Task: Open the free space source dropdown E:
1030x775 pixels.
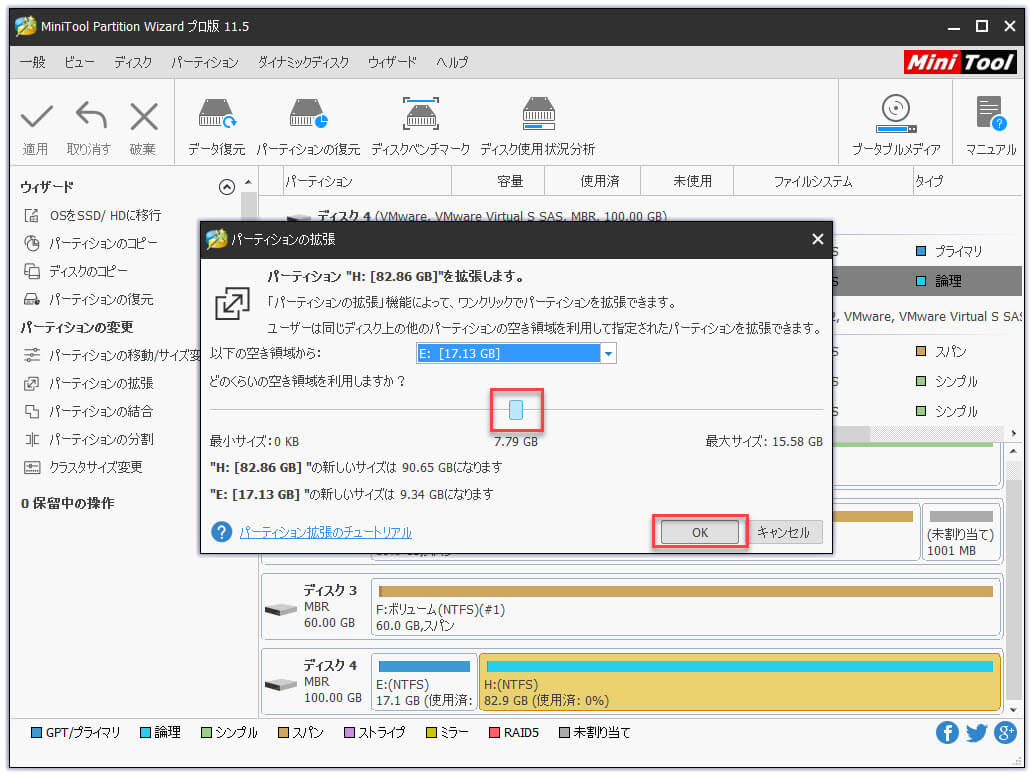Action: point(516,354)
